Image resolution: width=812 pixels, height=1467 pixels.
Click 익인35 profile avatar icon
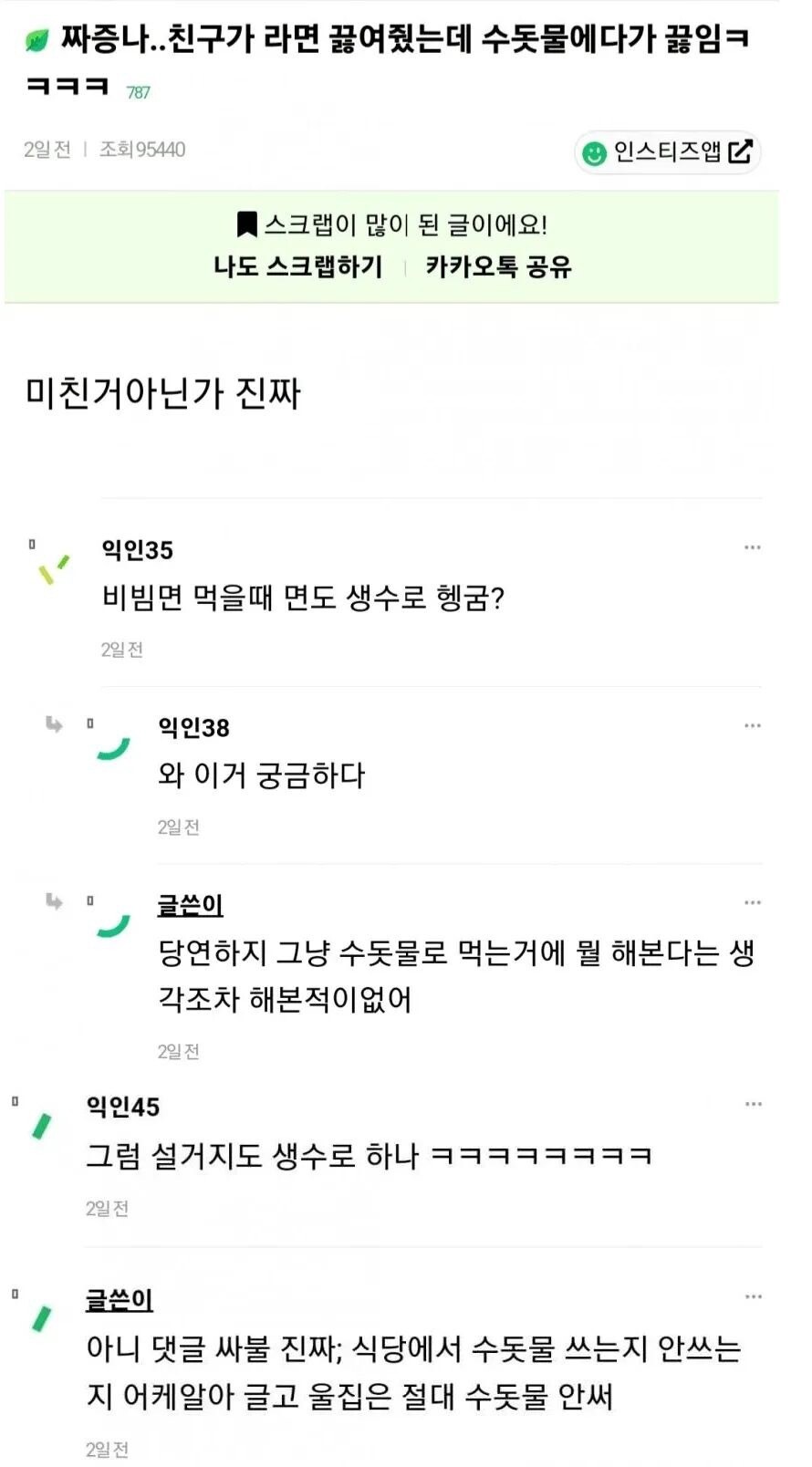pyautogui.click(x=53, y=569)
